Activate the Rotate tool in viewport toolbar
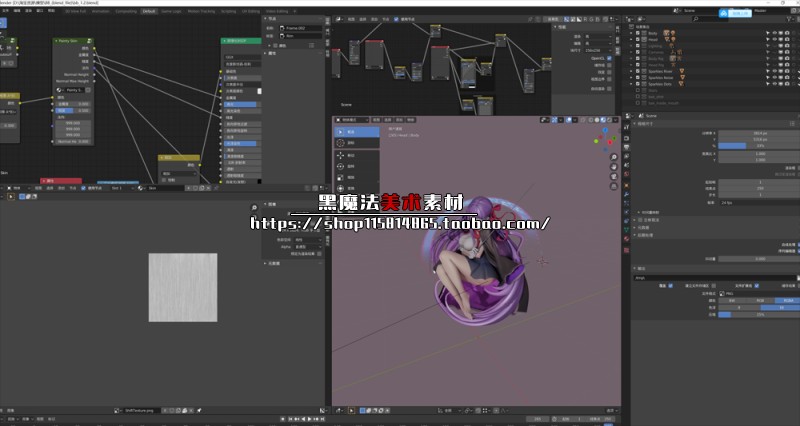This screenshot has width=800, height=426. [x=357, y=166]
